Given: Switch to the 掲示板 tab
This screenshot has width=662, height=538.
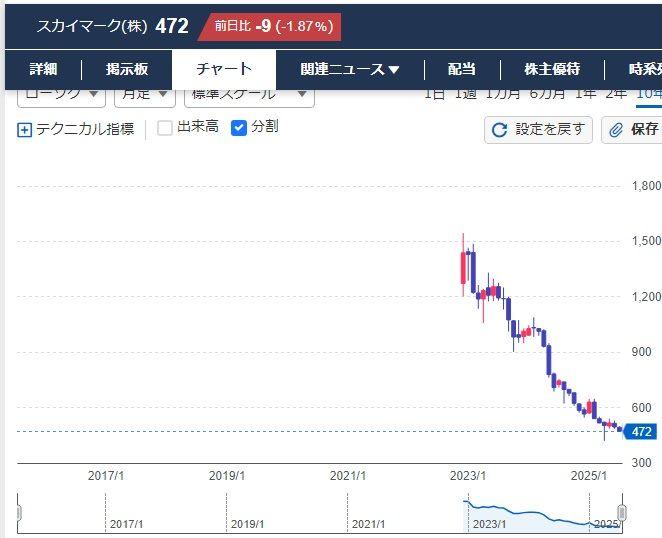Looking at the screenshot, I should (x=127, y=69).
